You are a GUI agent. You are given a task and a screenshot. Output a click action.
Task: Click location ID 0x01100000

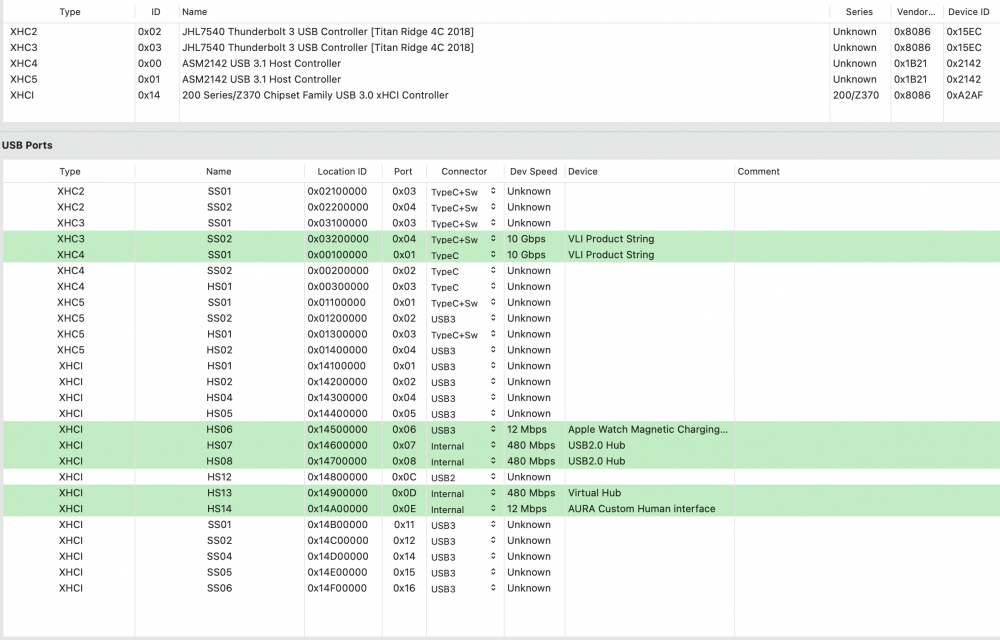click(x=337, y=302)
